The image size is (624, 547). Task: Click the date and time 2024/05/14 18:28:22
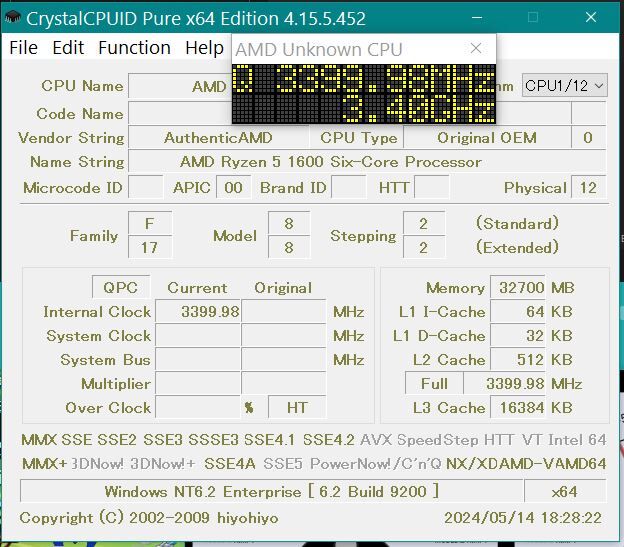coord(523,518)
